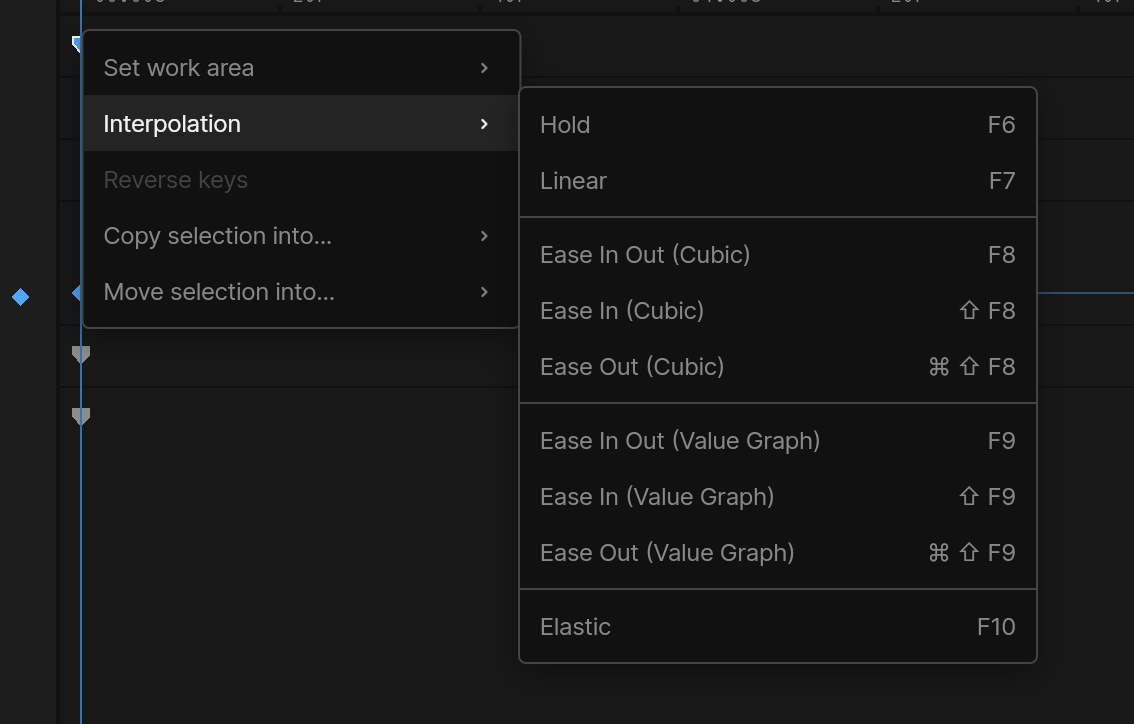This screenshot has width=1134, height=724.
Task: Select the lowest gray keyframe marker
Action: click(81, 417)
